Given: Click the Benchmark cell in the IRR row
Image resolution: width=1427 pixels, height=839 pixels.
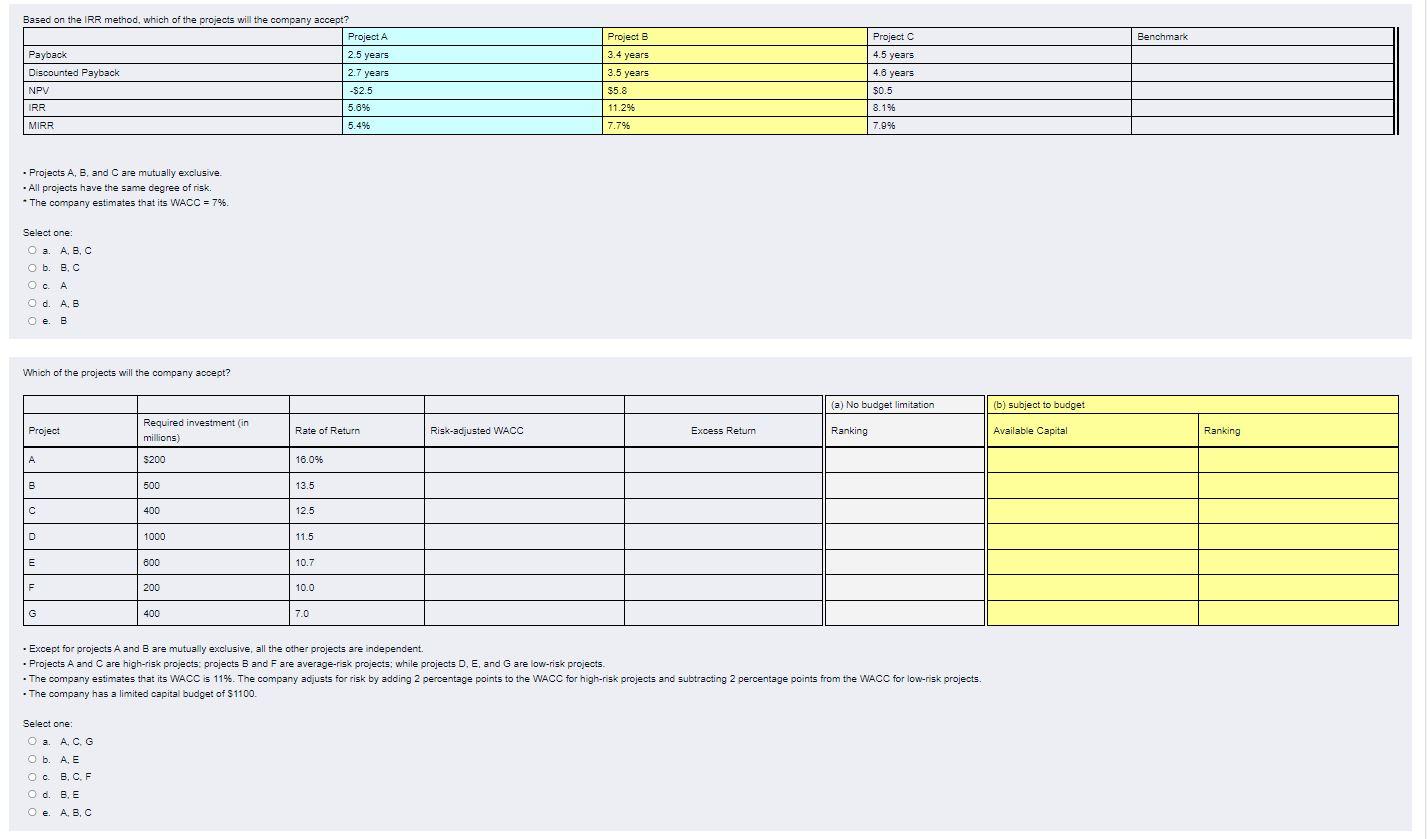Looking at the screenshot, I should 1260,108.
